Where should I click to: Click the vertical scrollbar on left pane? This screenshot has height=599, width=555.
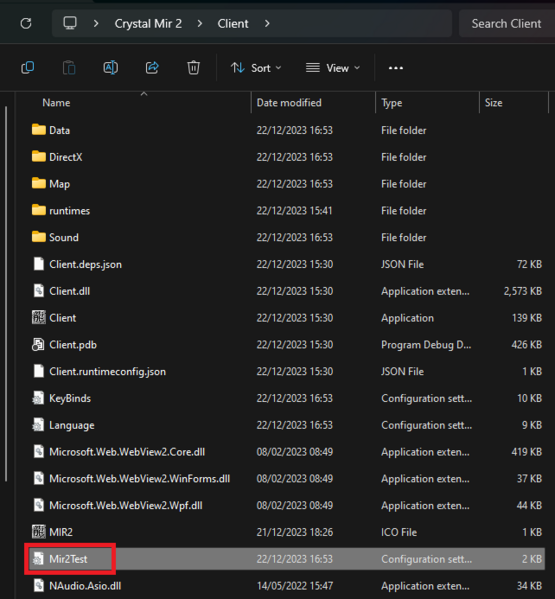[x=6, y=294]
